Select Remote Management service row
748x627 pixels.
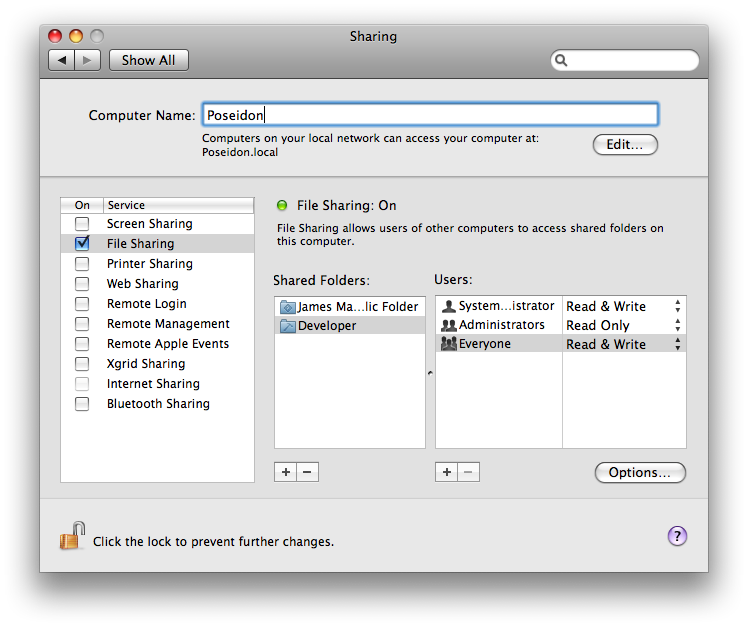(157, 324)
